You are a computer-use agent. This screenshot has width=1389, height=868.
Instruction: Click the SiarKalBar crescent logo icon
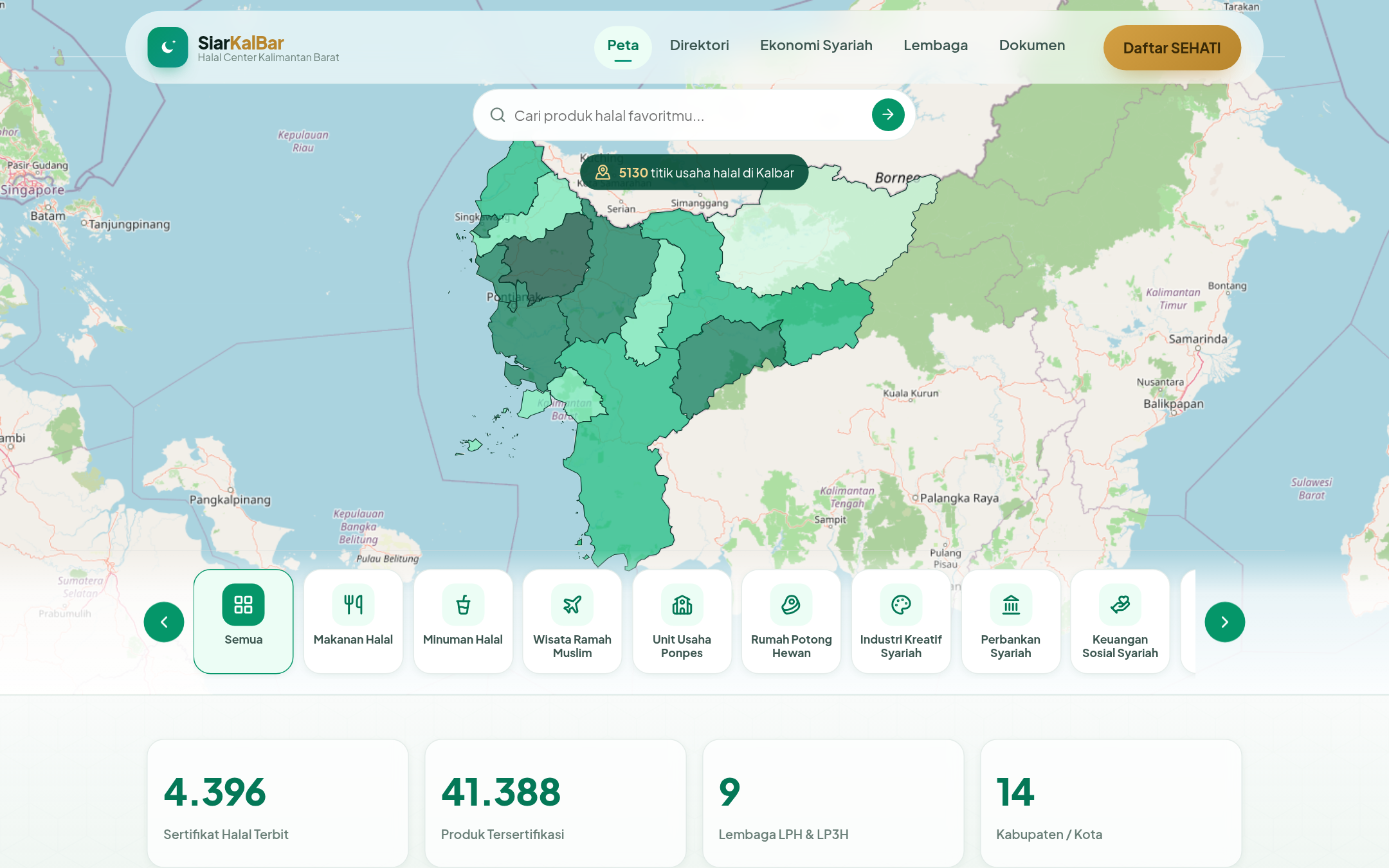pyautogui.click(x=168, y=47)
